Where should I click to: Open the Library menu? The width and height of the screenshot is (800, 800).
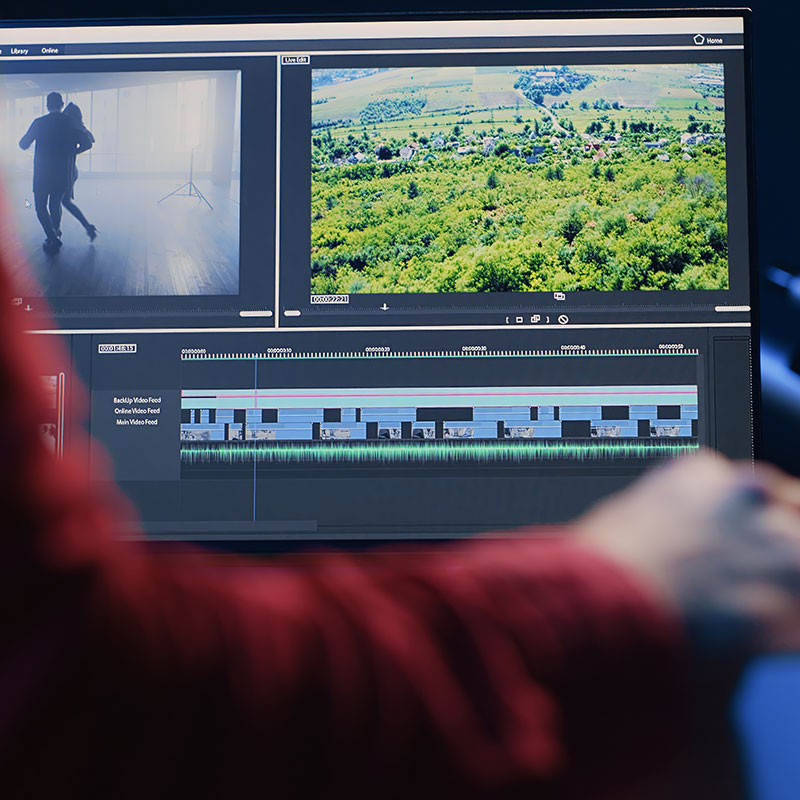(x=19, y=51)
